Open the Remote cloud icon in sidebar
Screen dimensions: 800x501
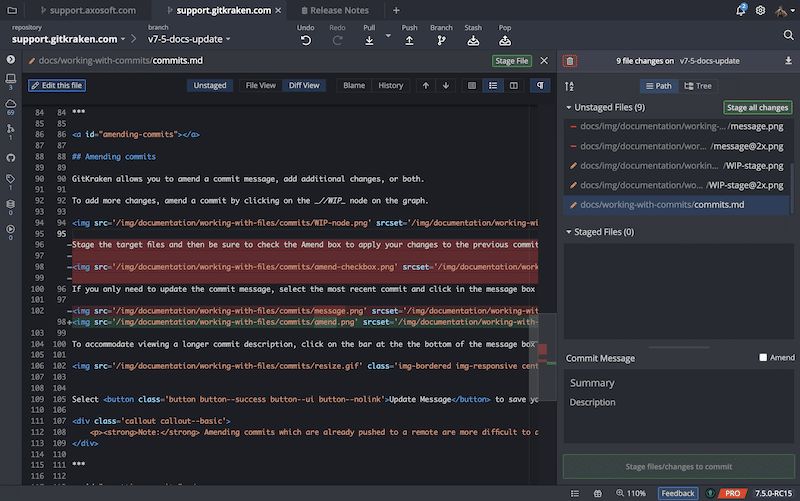point(11,104)
